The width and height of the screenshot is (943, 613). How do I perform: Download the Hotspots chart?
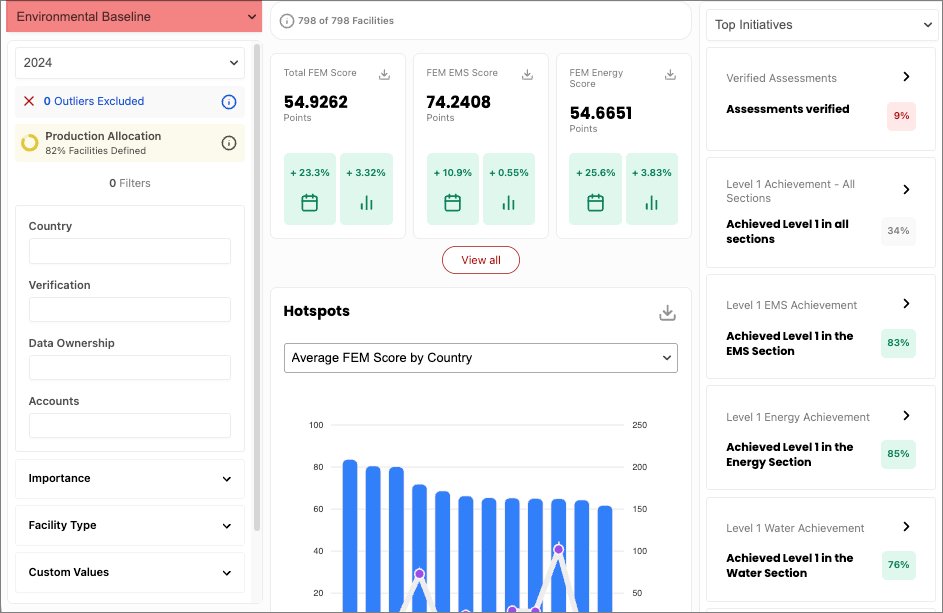tap(668, 313)
